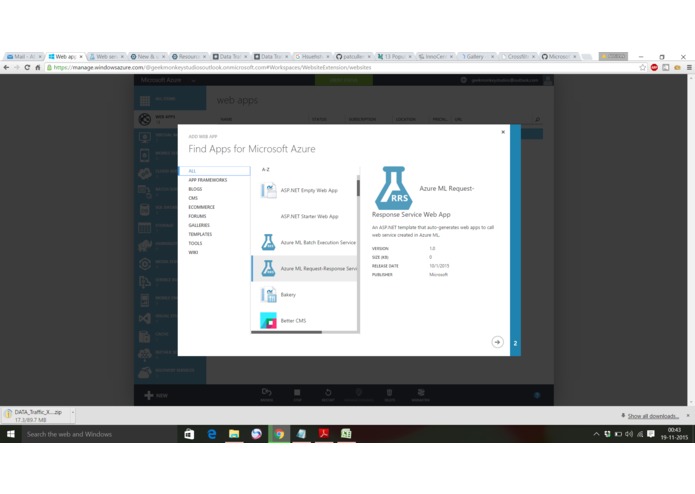Select CMS category
The width and height of the screenshot is (695, 494).
193,198
